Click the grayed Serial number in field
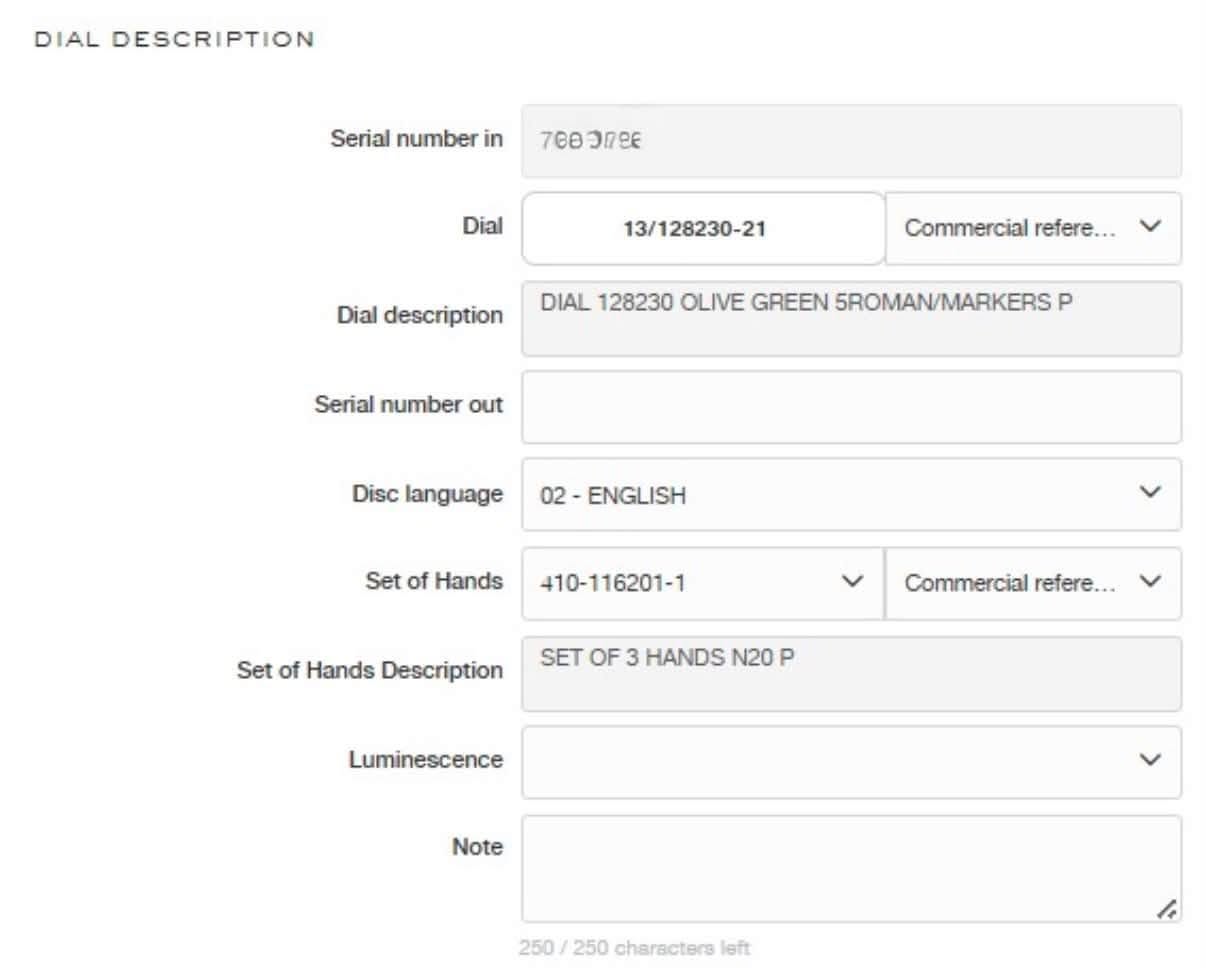This screenshot has width=1206, height=968. tap(851, 141)
